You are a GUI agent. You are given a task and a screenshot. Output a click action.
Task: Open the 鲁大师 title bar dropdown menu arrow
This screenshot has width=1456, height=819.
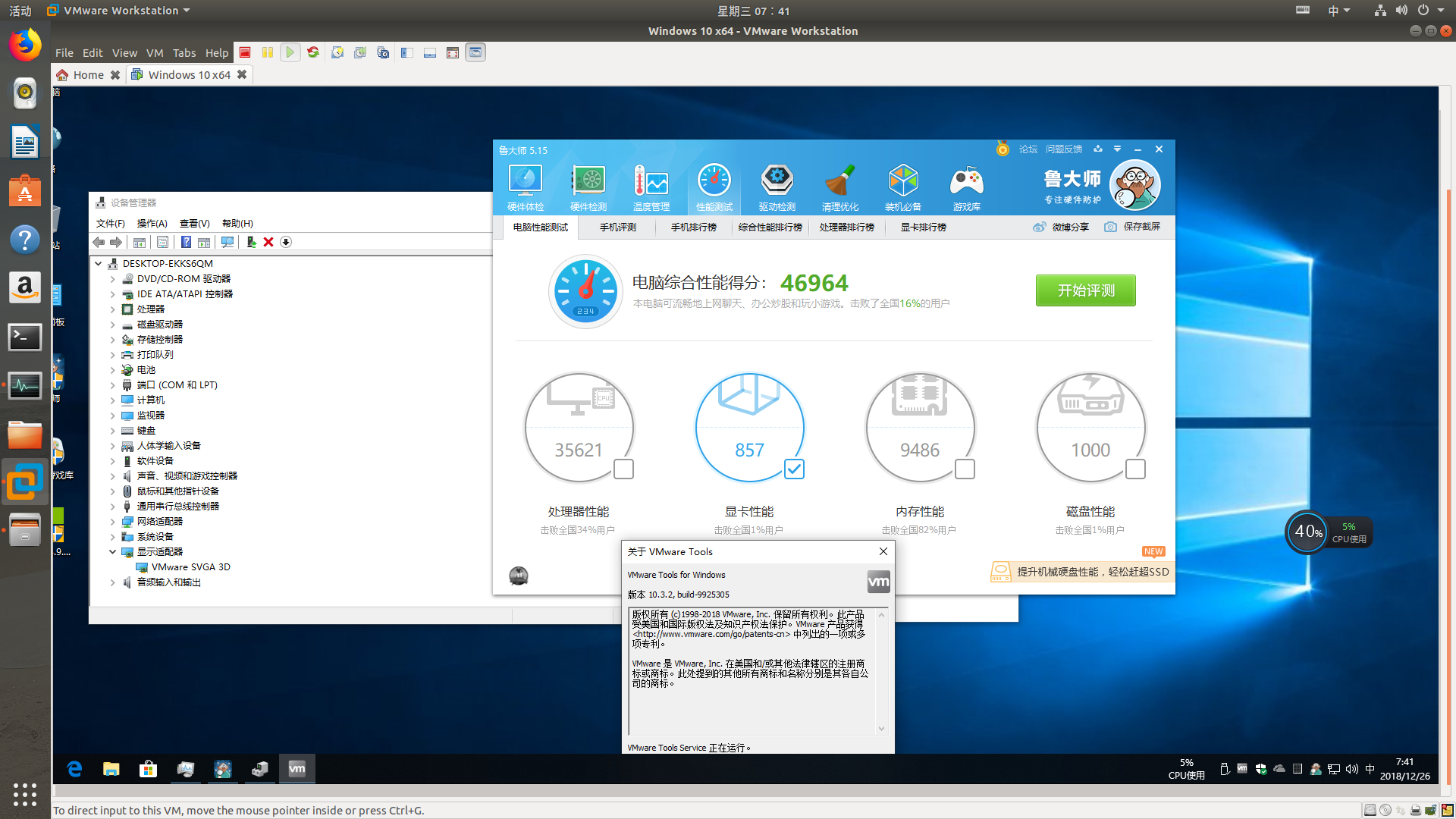point(1117,149)
